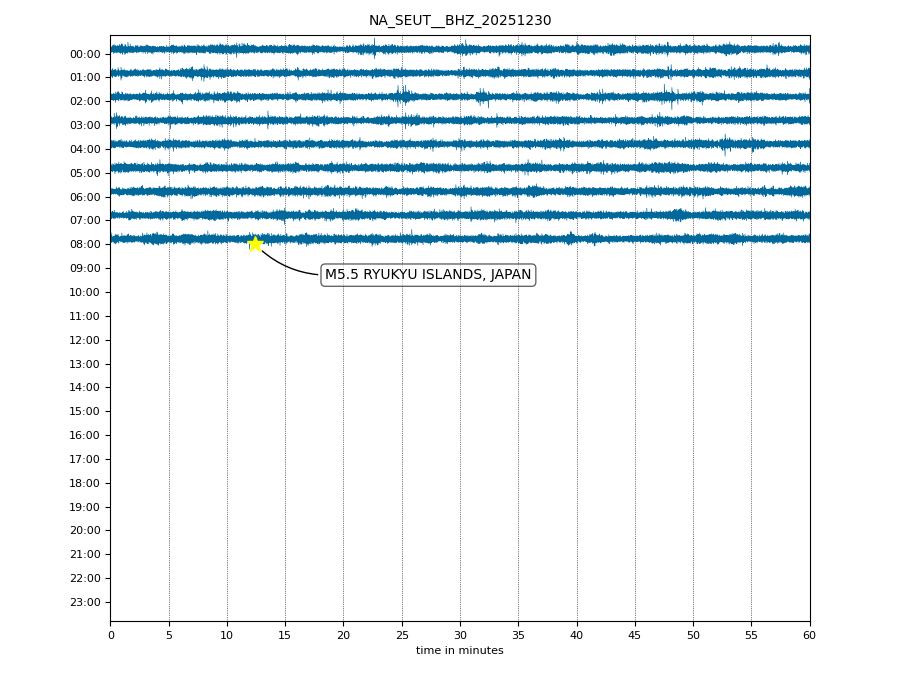Click the 17:00 hour tick label
The image size is (919, 690).
click(85, 459)
